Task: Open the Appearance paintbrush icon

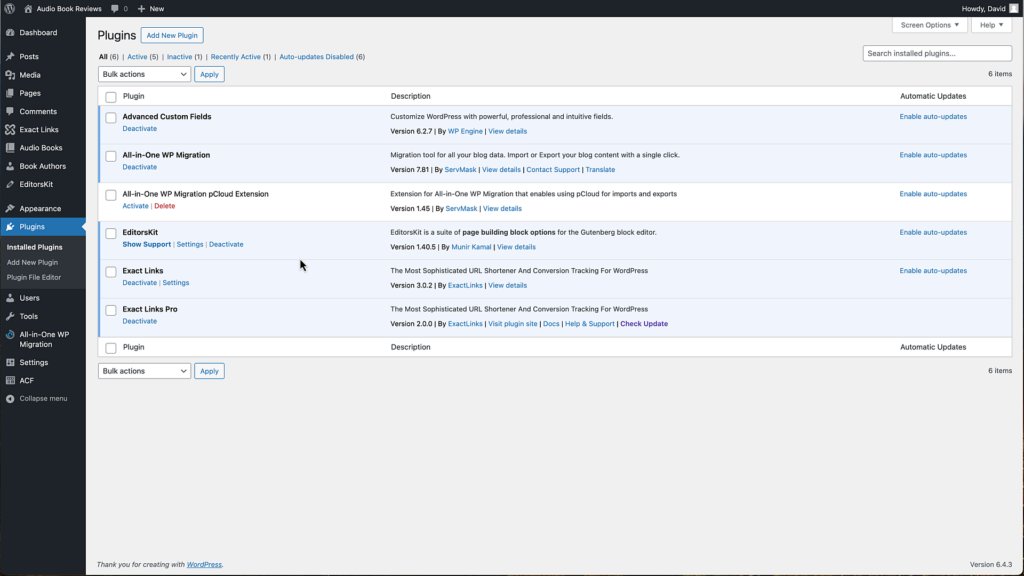Action: (10, 209)
